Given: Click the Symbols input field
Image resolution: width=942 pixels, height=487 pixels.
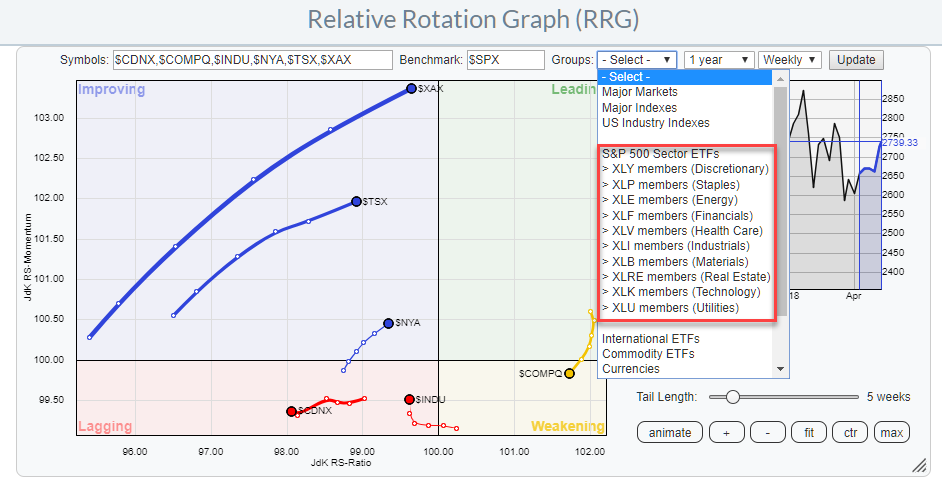Looking at the screenshot, I should 252,60.
